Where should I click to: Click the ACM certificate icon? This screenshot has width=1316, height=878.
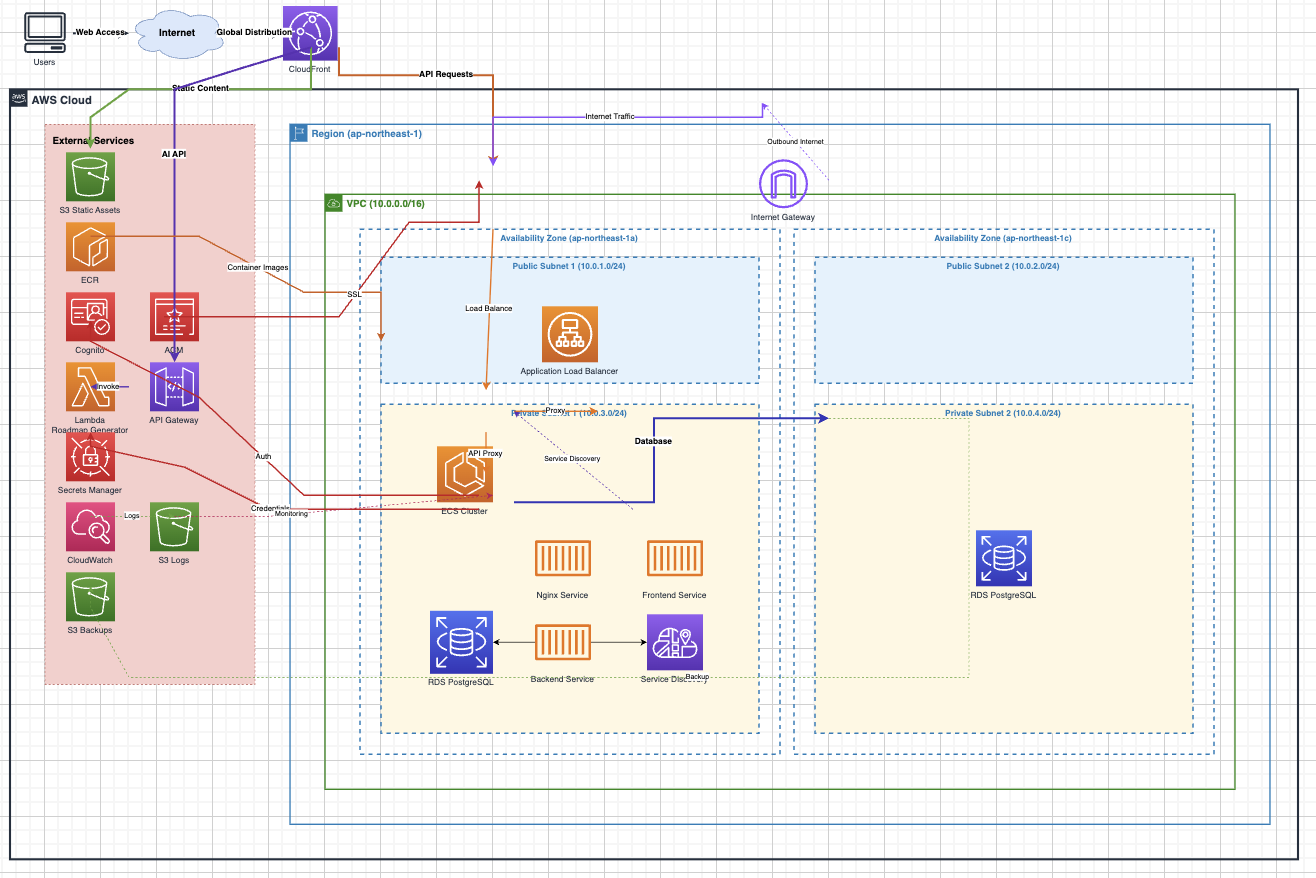pos(174,317)
